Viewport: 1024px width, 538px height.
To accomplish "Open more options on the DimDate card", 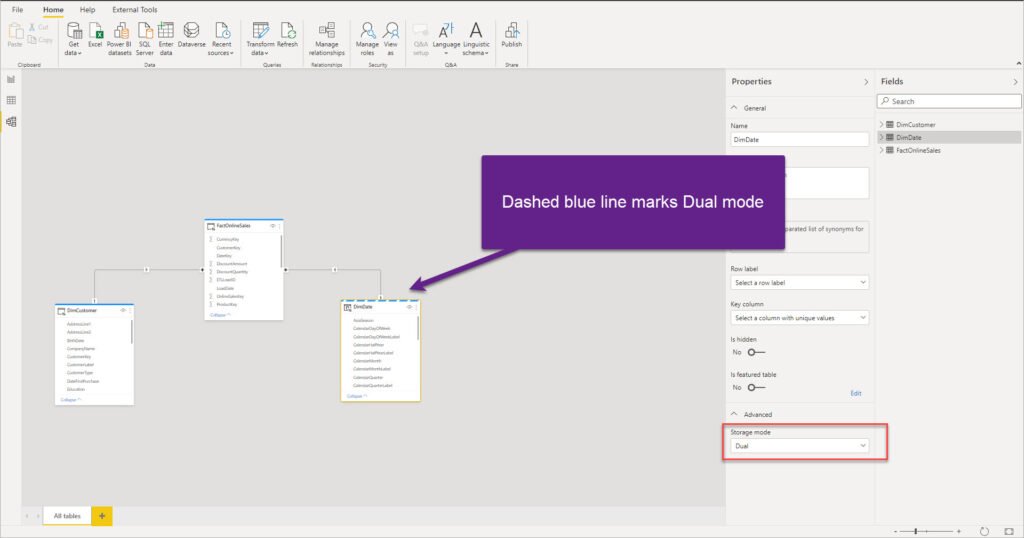I will (x=417, y=307).
